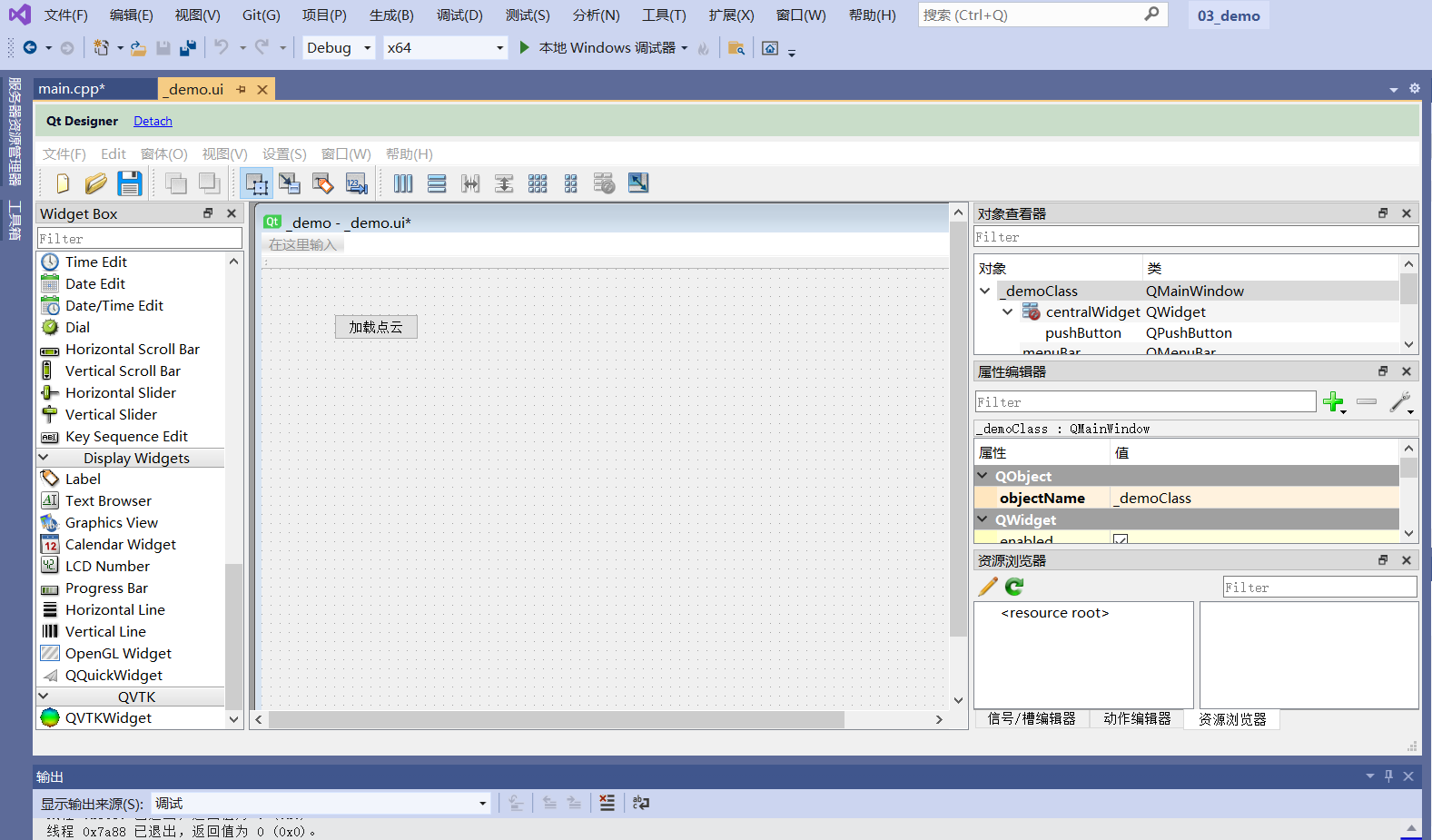This screenshot has width=1432, height=840.
Task: Select the Edit Widgets mode icon
Action: pos(257,183)
